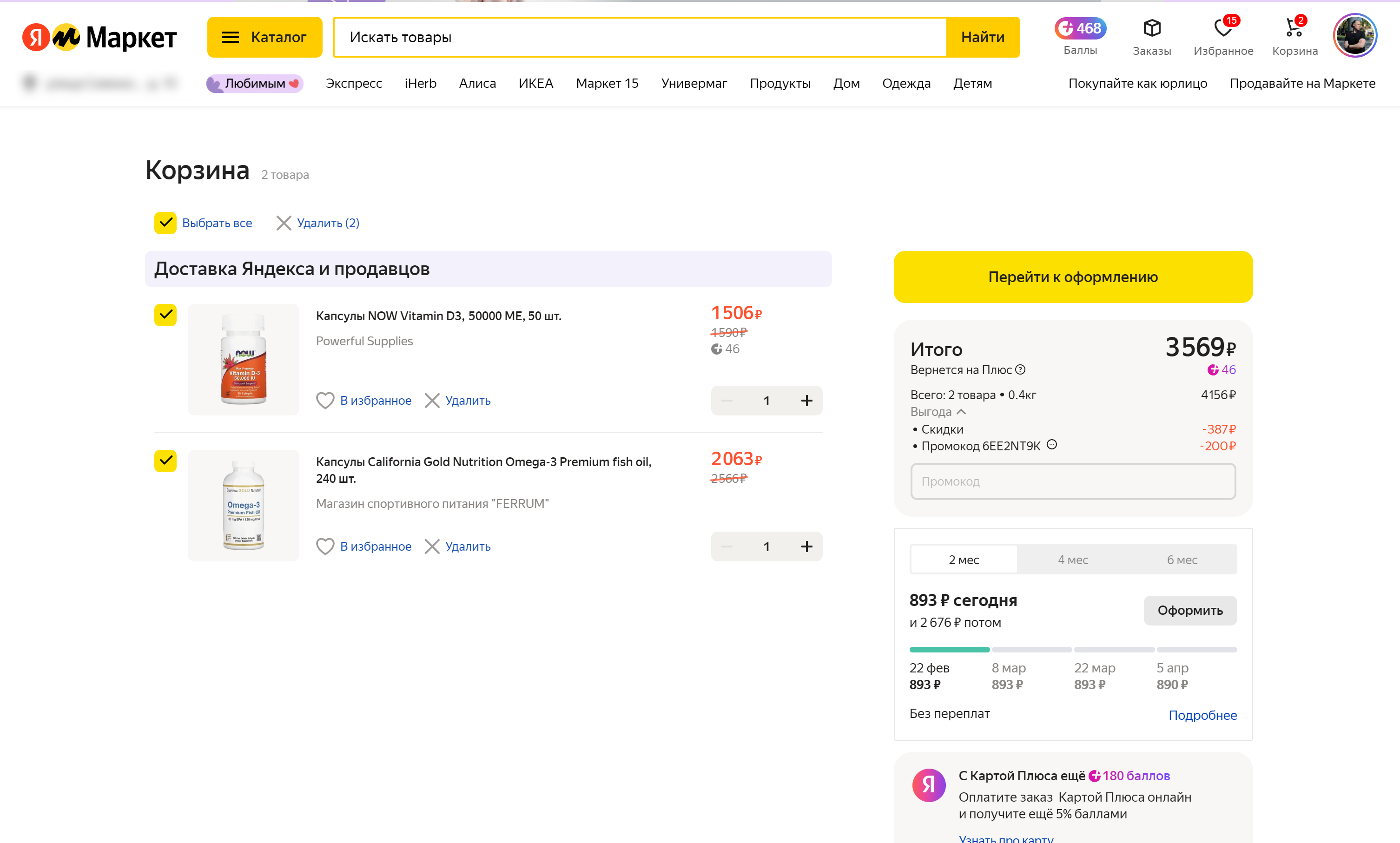Click the hamburger icon in Catalog button
The height and width of the screenshot is (843, 1400).
pos(230,38)
